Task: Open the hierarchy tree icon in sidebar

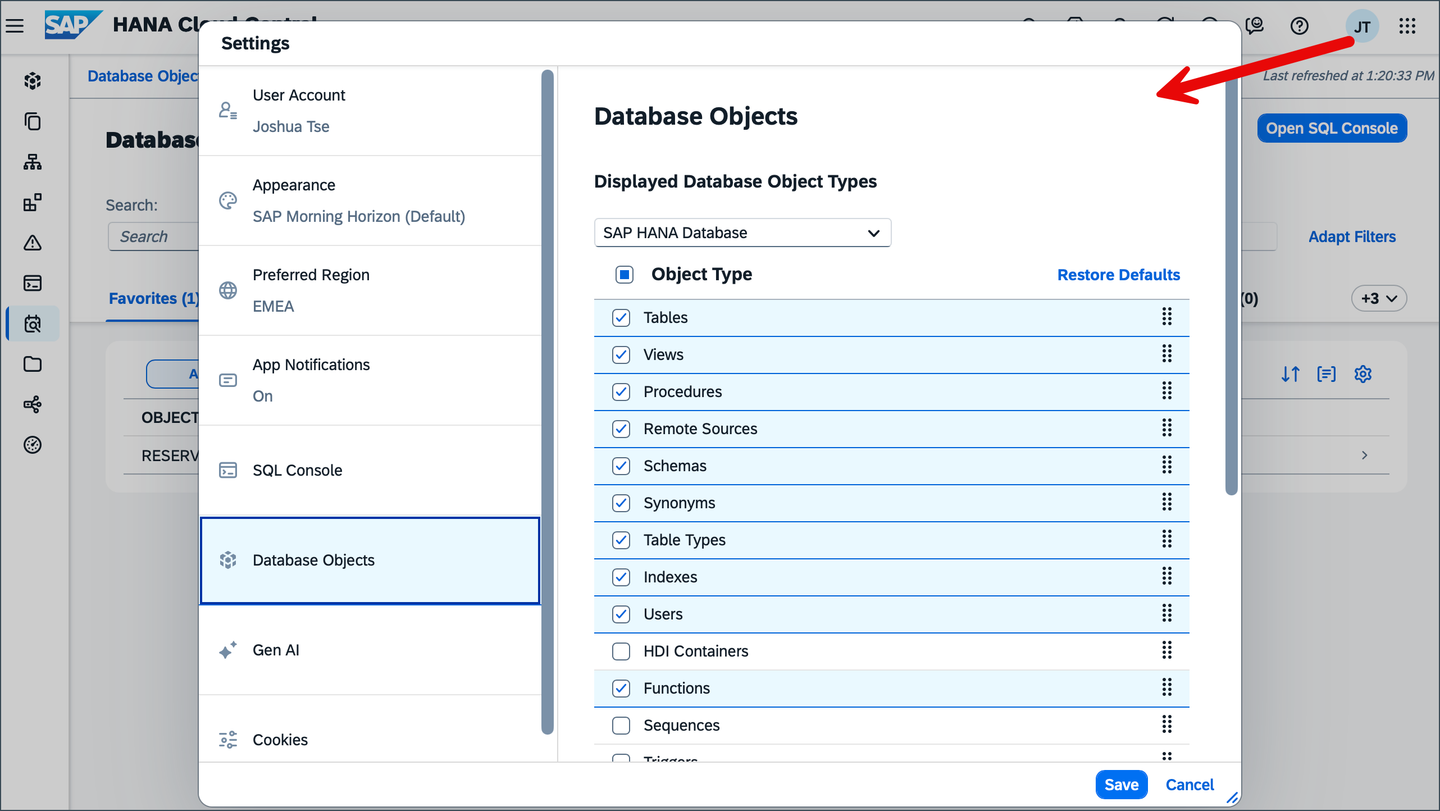Action: (33, 162)
